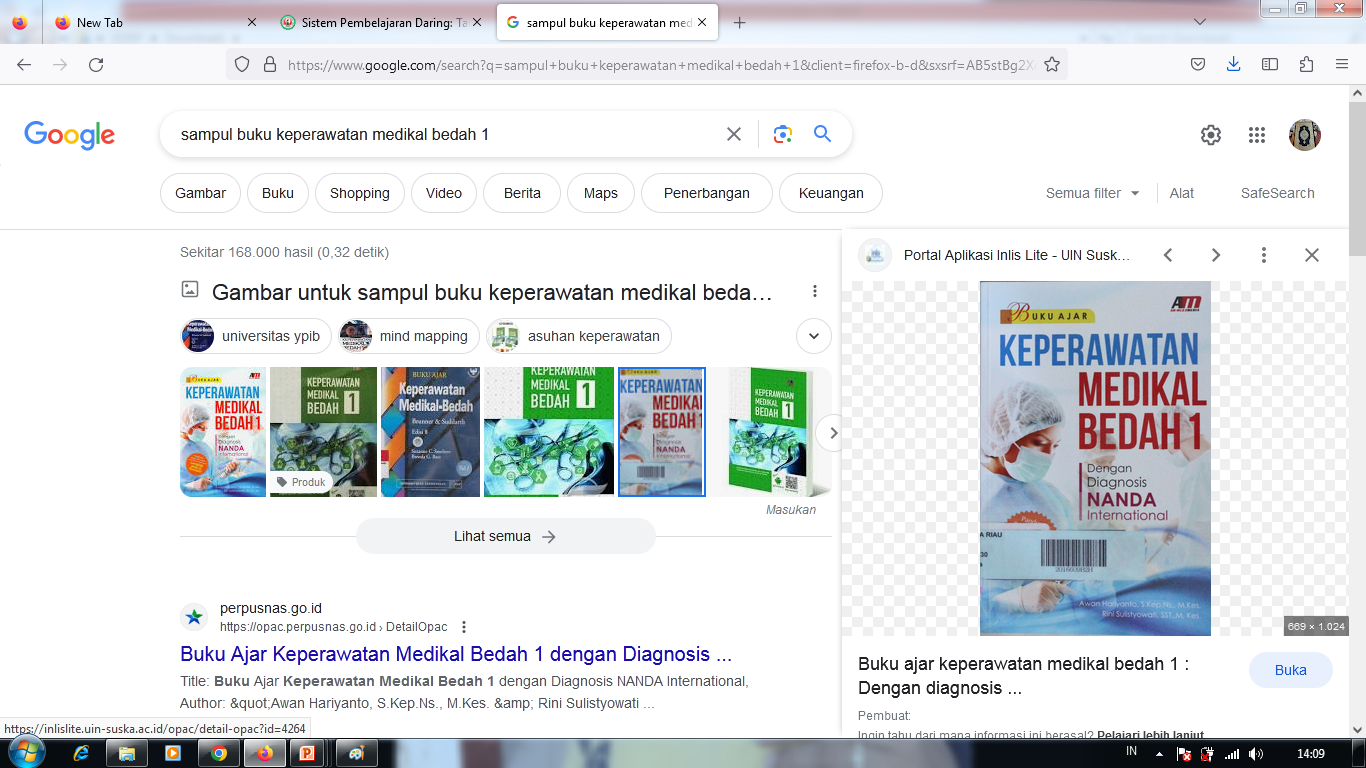Close the image preview panel
The height and width of the screenshot is (768, 1366).
coord(1312,255)
